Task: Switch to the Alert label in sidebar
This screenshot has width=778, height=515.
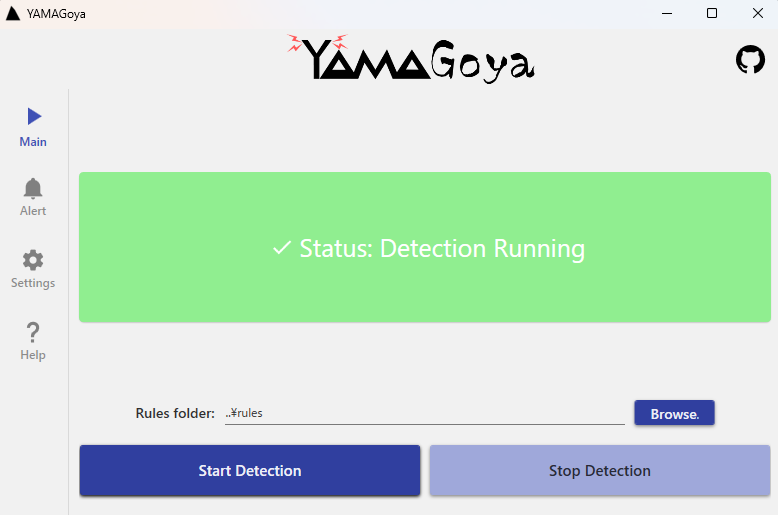Action: [x=33, y=211]
